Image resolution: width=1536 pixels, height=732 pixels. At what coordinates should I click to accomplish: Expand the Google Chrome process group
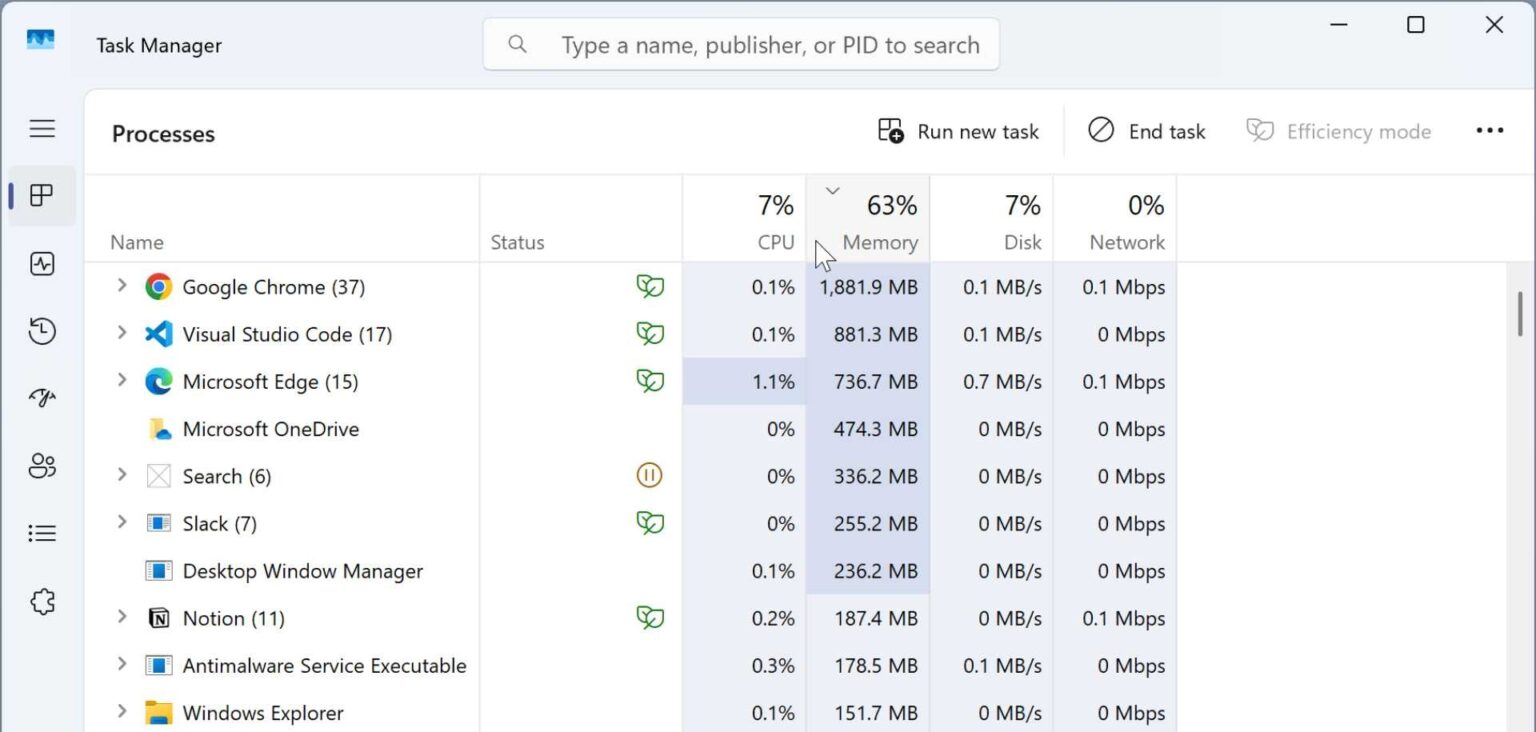(121, 287)
